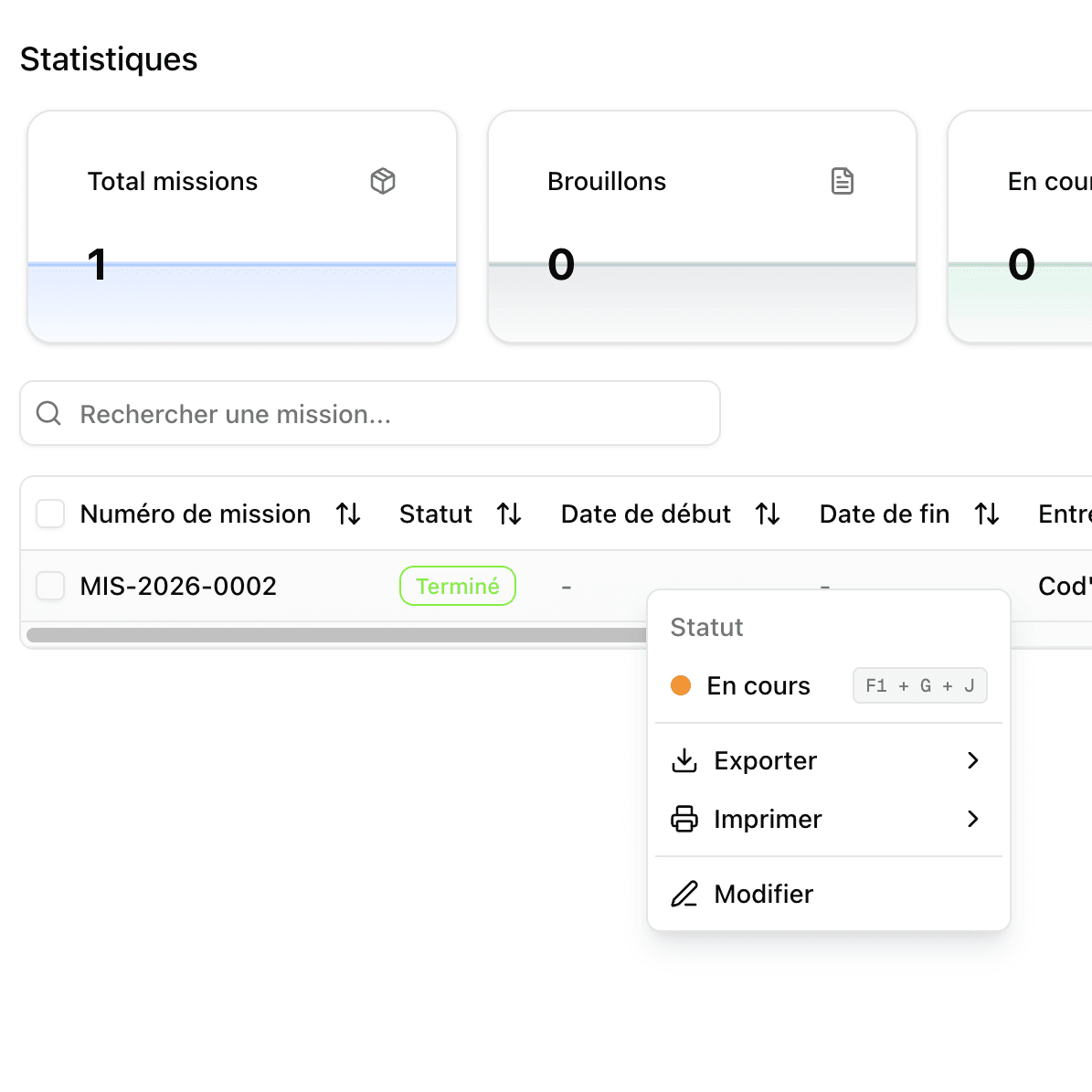Click the orange status dot beside En cours
The image size is (1092, 1092).
coord(681,685)
